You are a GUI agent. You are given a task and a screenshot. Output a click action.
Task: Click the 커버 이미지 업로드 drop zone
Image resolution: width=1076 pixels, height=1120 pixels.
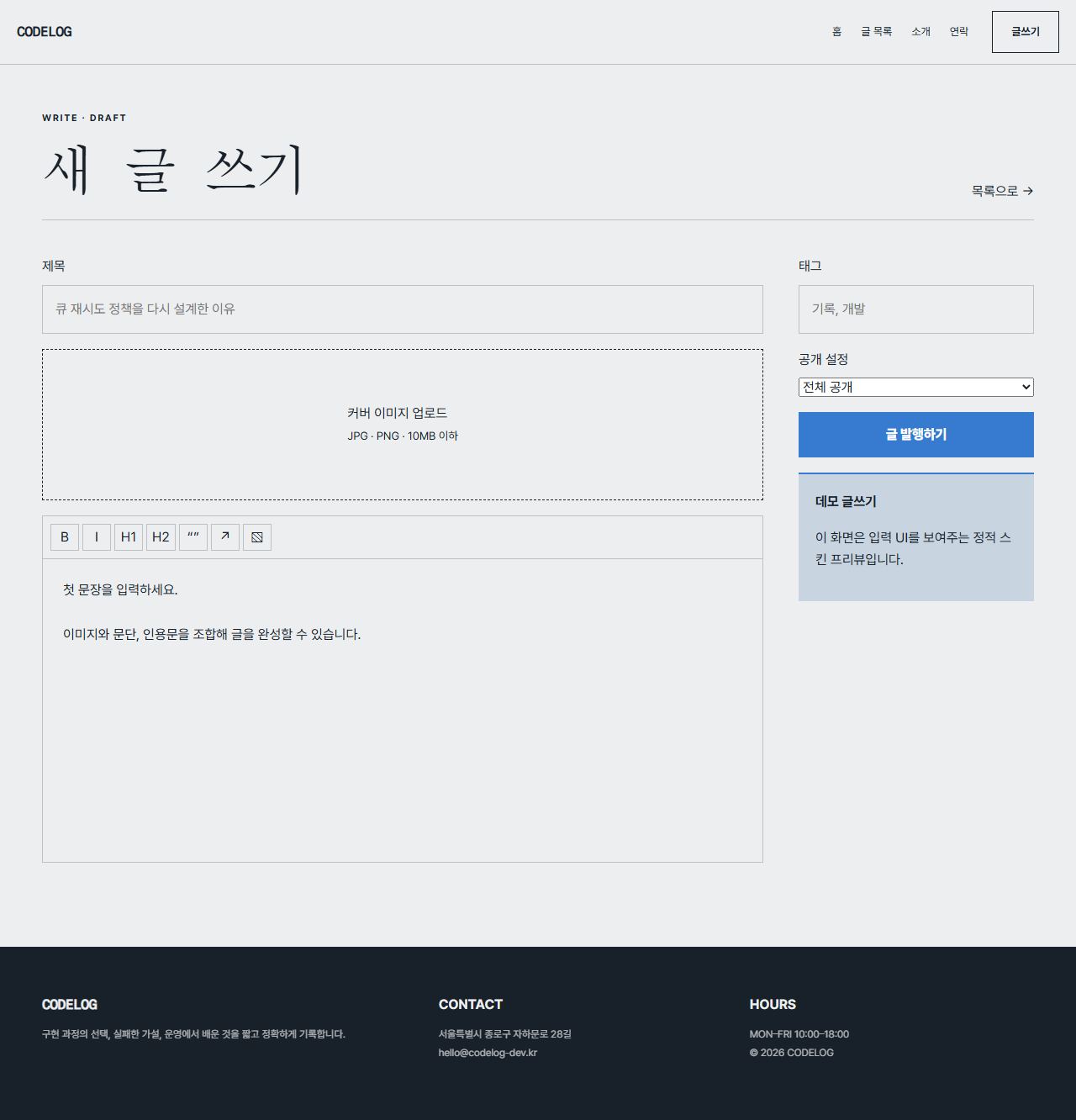403,425
